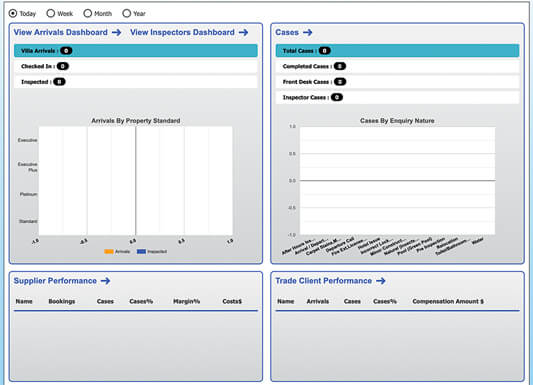533x385 pixels.
Task: Select the Front Desk Cases row
Action: coord(397,82)
